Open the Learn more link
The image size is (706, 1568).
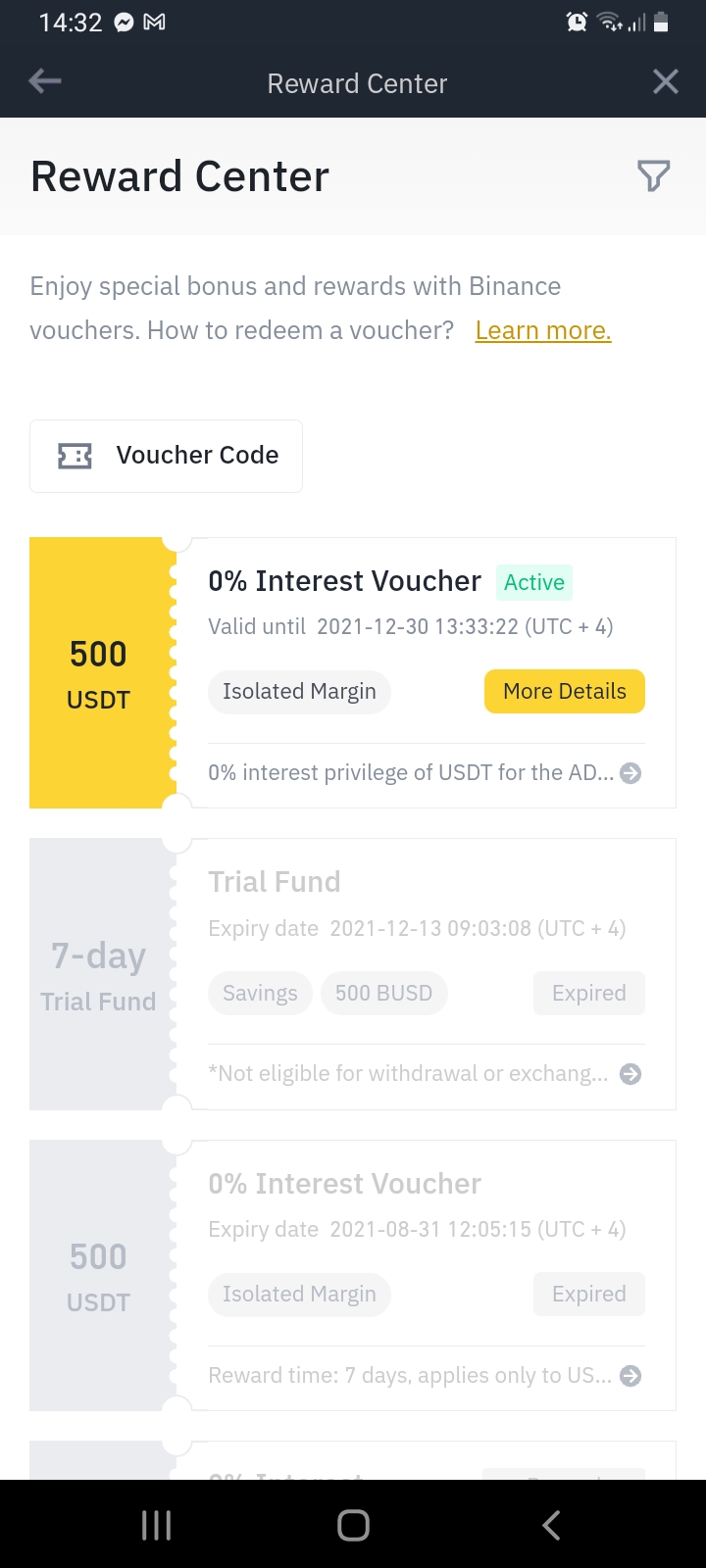pyautogui.click(x=543, y=331)
